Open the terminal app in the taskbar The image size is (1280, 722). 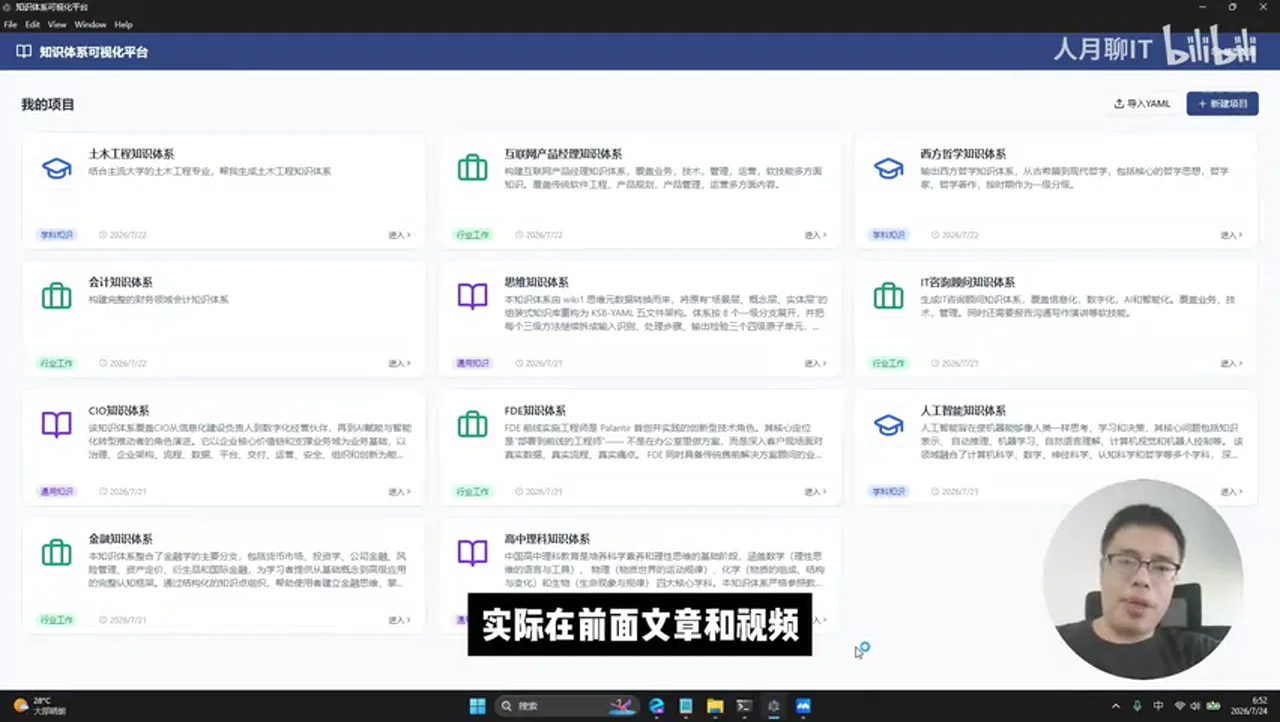(744, 706)
